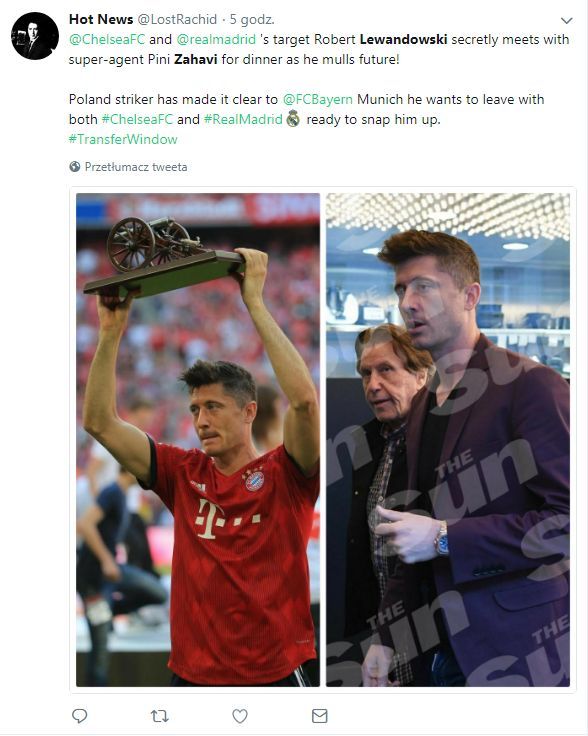Open the Hot News profile avatar
The height and width of the screenshot is (736, 588).
point(35,36)
